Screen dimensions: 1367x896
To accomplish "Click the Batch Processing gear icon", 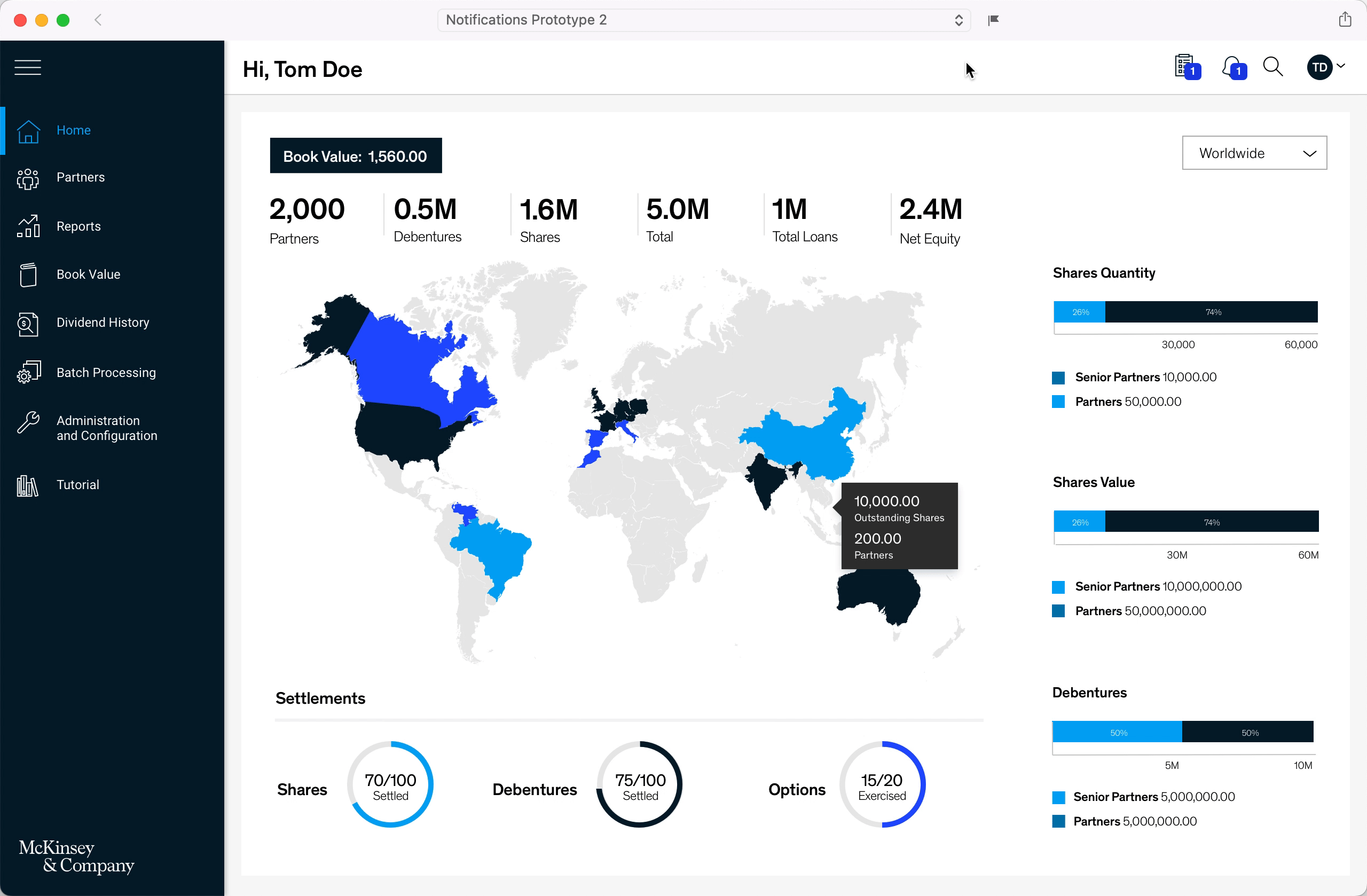I will pos(28,373).
